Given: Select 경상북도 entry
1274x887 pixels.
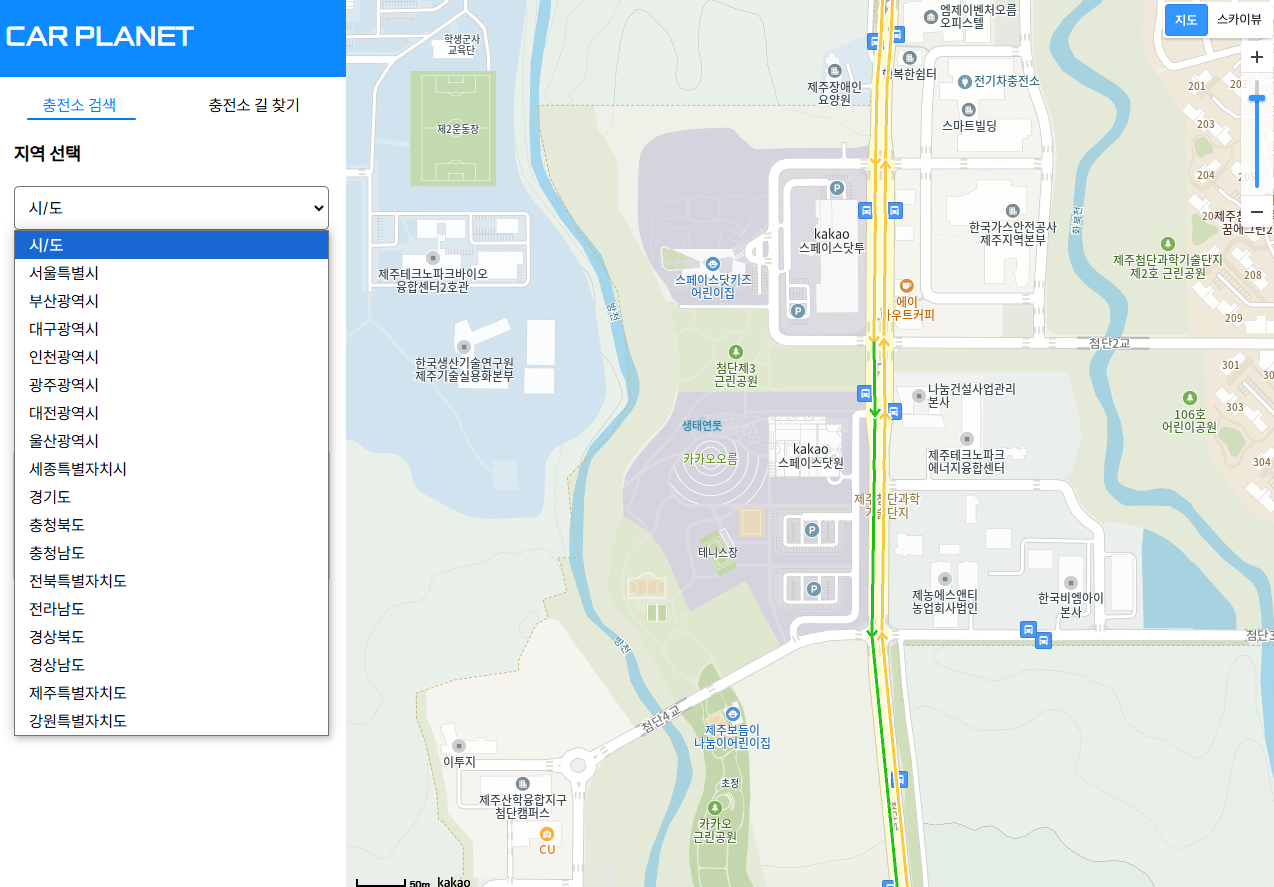Looking at the screenshot, I should coord(171,637).
